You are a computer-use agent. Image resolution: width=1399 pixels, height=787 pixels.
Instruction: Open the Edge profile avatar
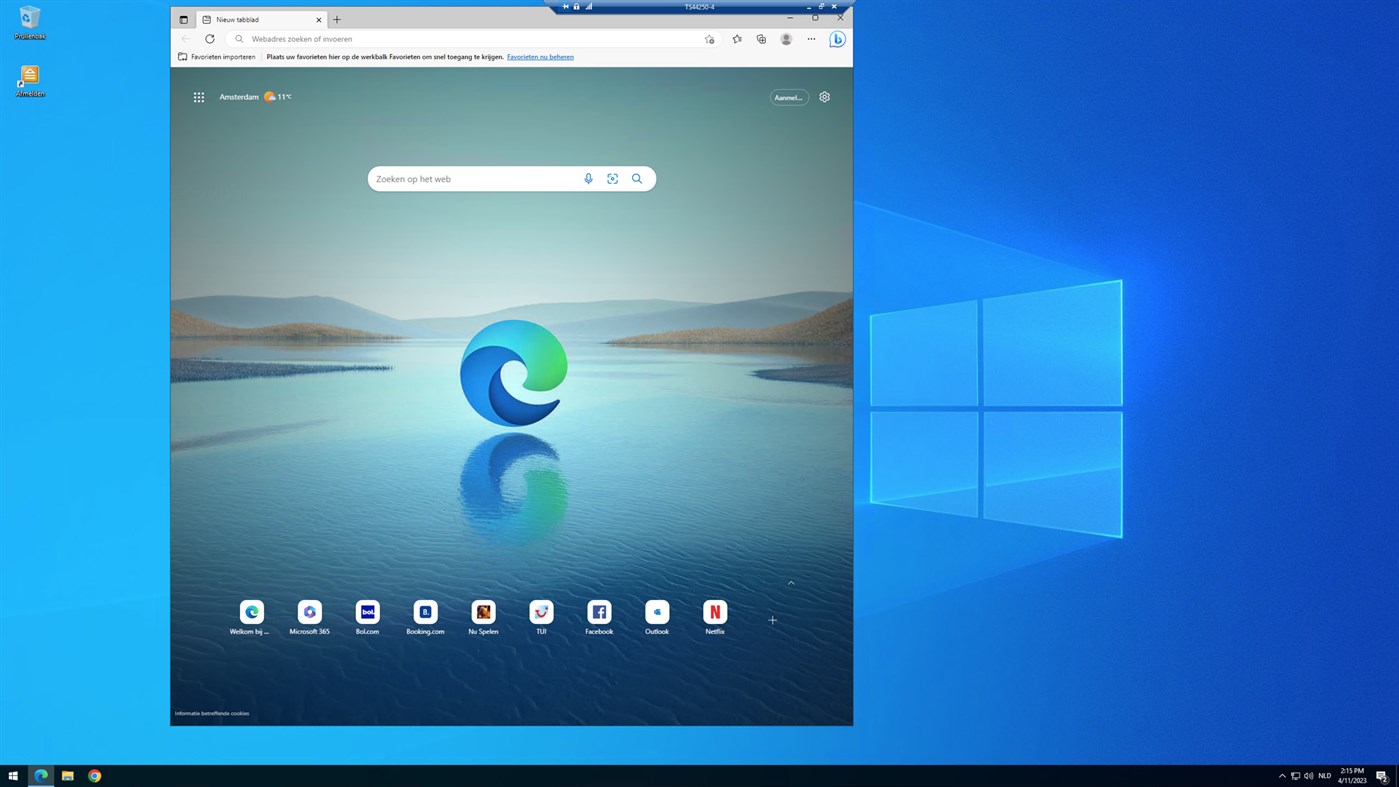pos(786,39)
